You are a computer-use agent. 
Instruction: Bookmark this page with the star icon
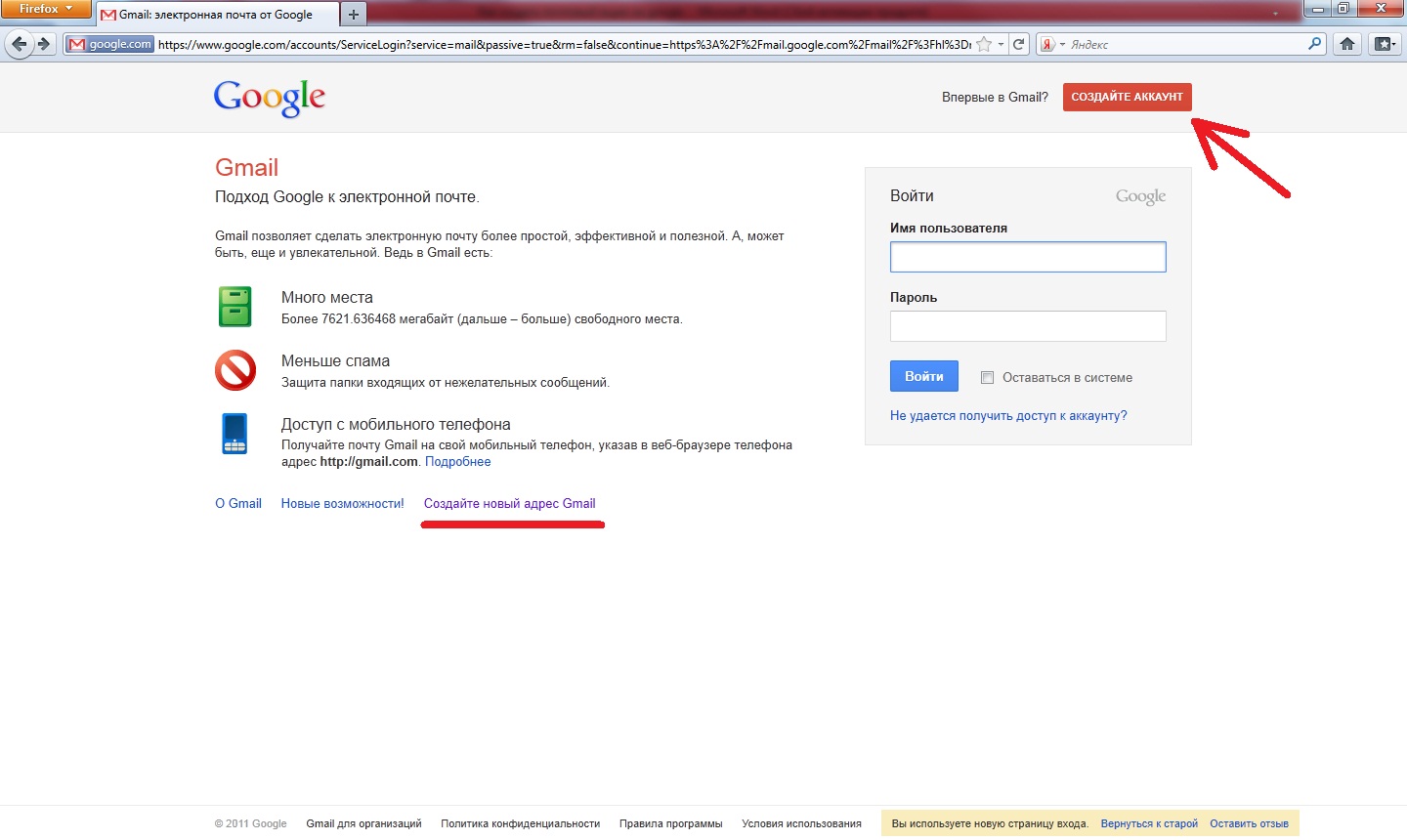click(x=985, y=44)
